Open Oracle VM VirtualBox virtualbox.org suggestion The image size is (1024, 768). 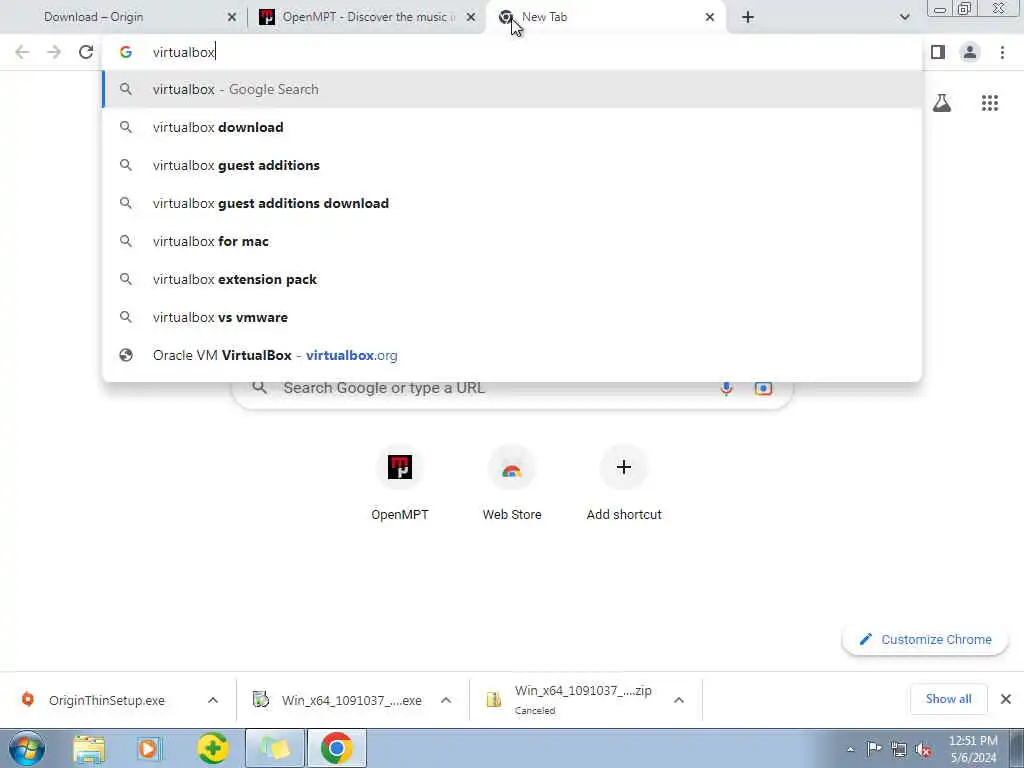pos(513,355)
